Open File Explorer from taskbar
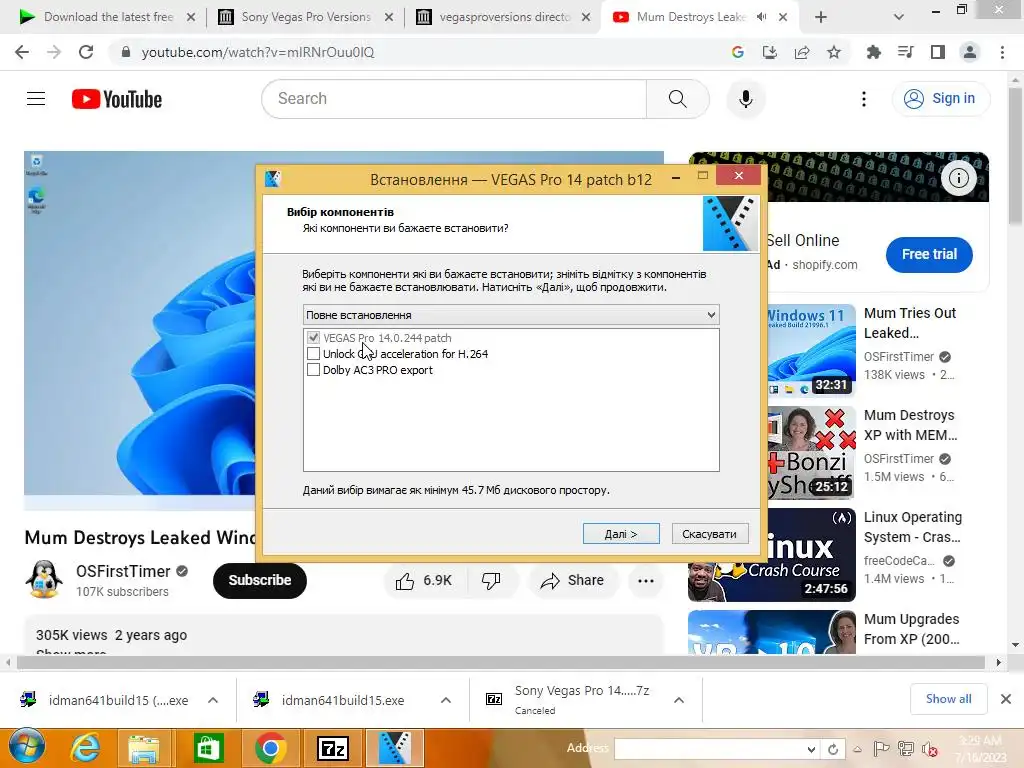 [144, 748]
